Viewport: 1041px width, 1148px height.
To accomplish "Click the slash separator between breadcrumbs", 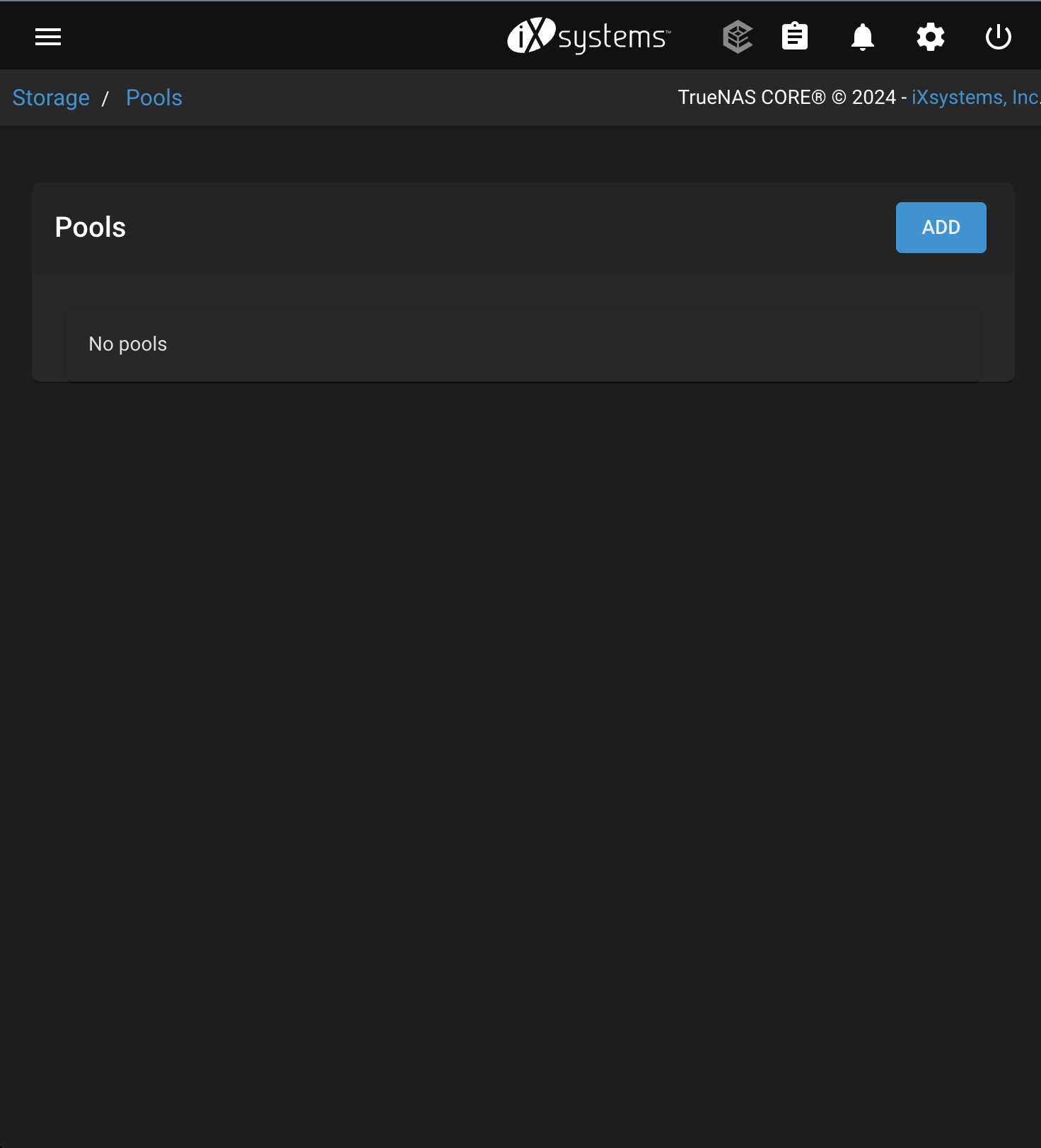I will (105, 98).
